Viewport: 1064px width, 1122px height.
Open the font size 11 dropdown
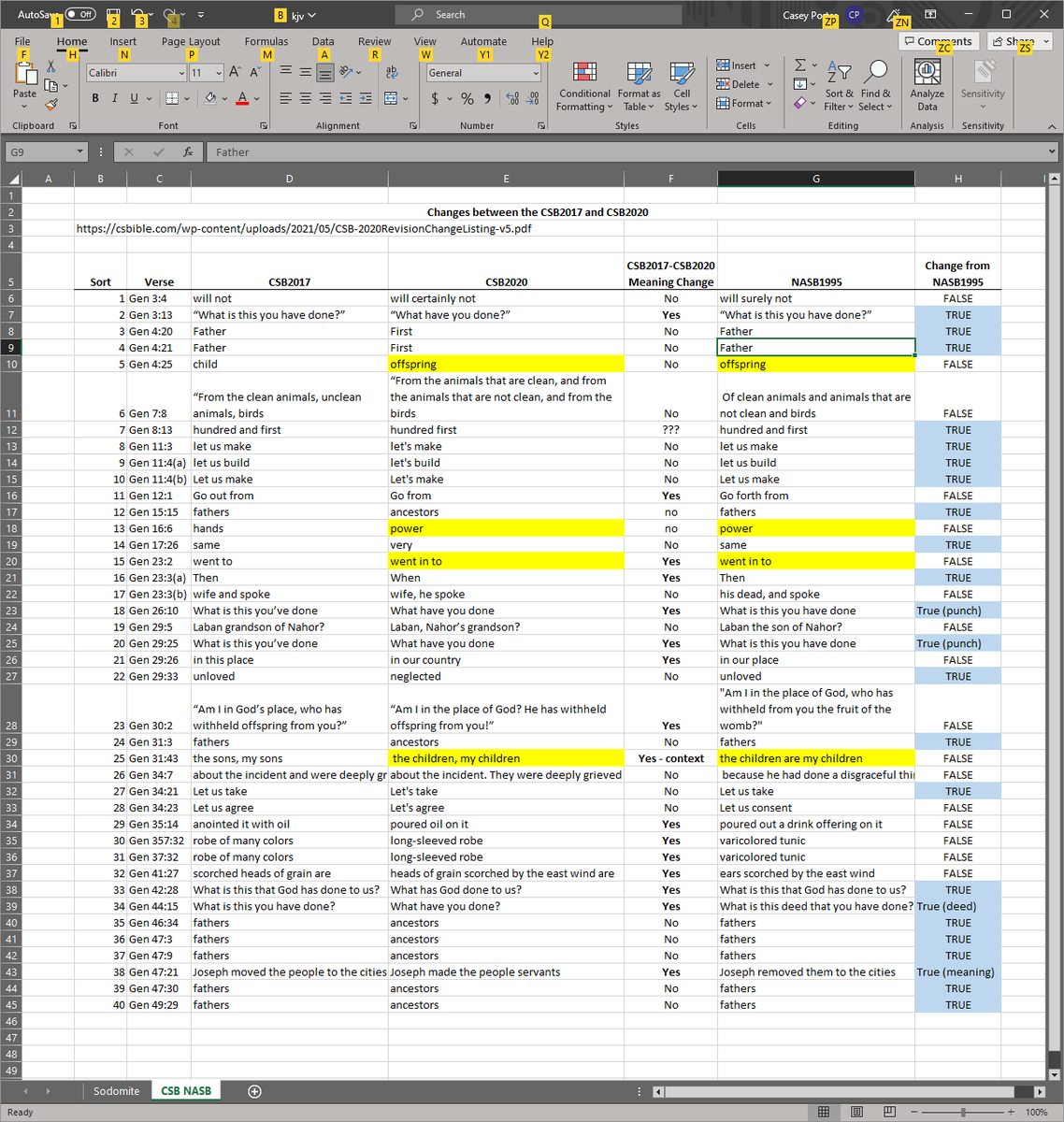click(x=219, y=73)
